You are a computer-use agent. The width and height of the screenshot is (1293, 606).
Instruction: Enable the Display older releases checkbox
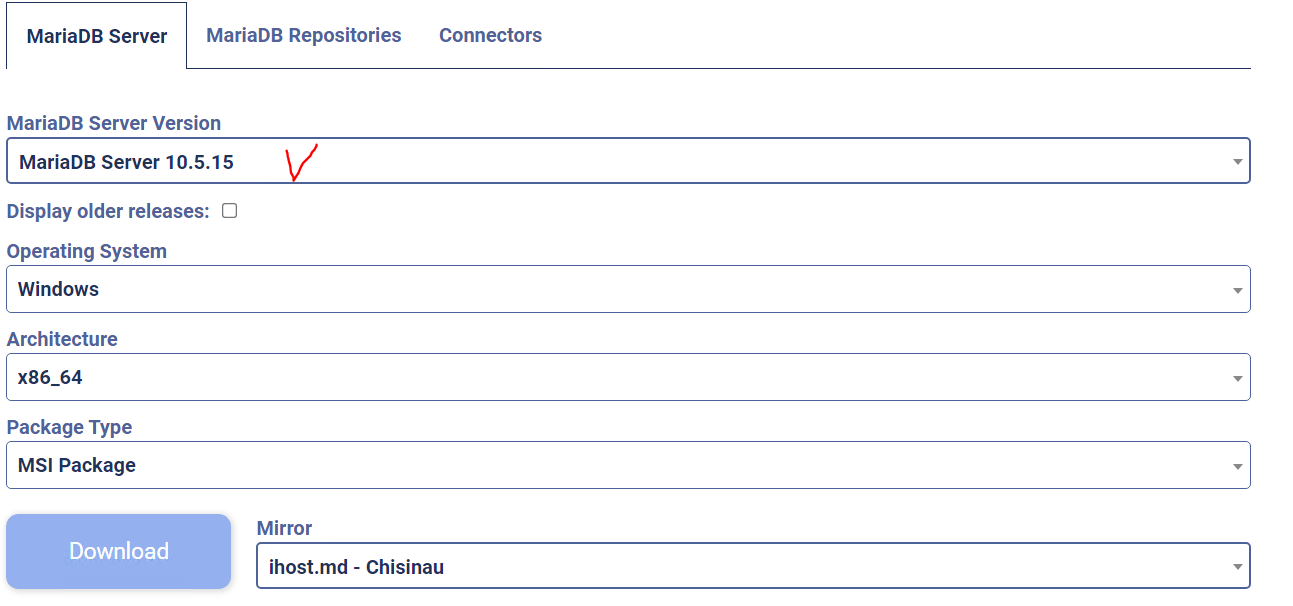click(x=230, y=211)
